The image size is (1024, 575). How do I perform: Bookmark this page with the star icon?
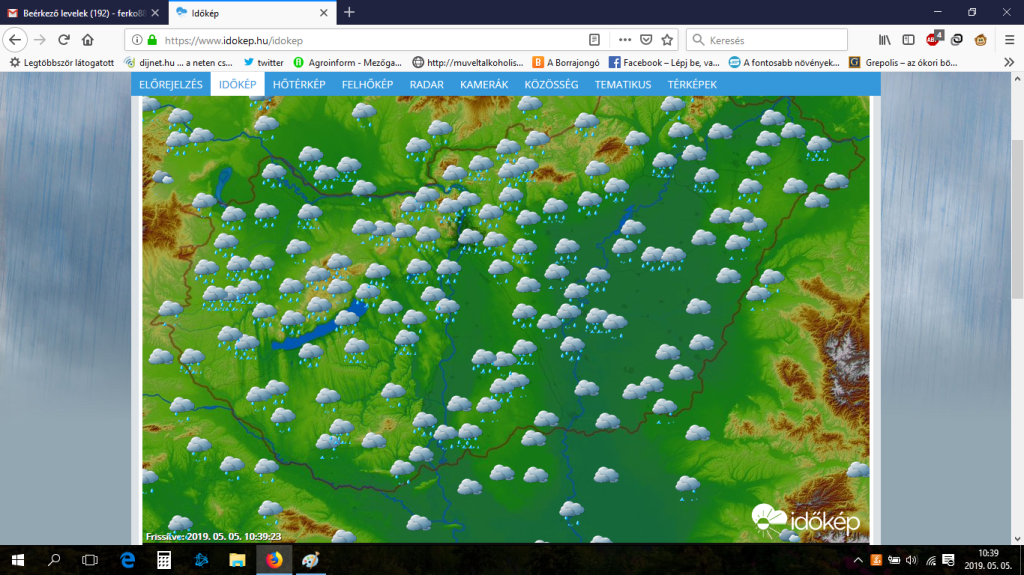667,40
